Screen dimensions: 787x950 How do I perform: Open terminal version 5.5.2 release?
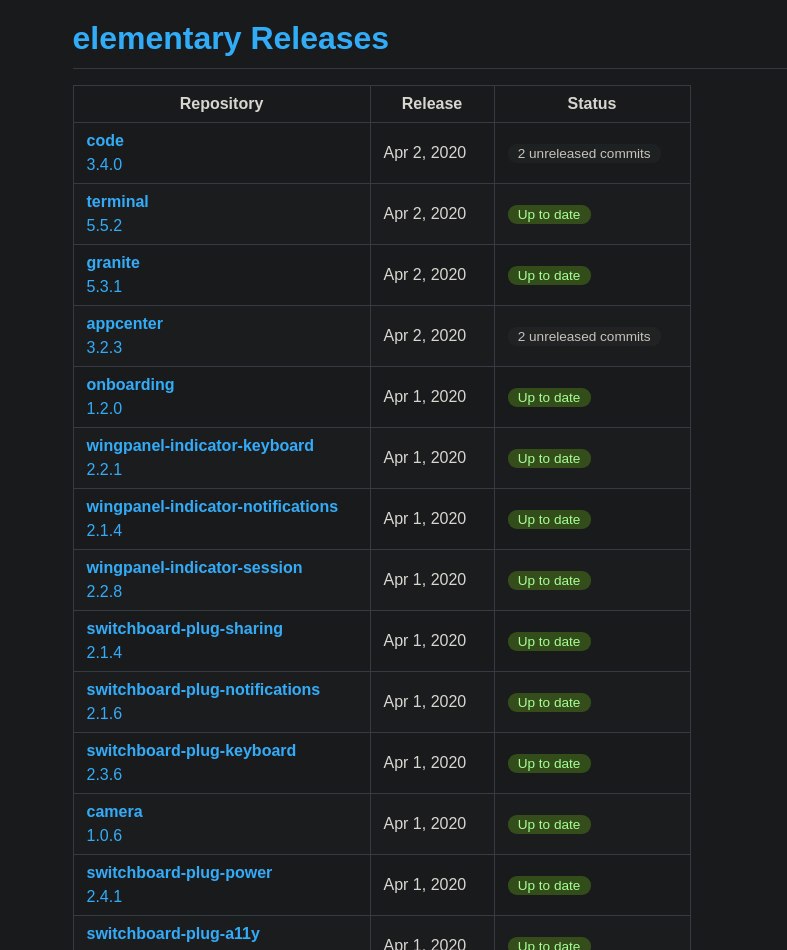click(104, 225)
